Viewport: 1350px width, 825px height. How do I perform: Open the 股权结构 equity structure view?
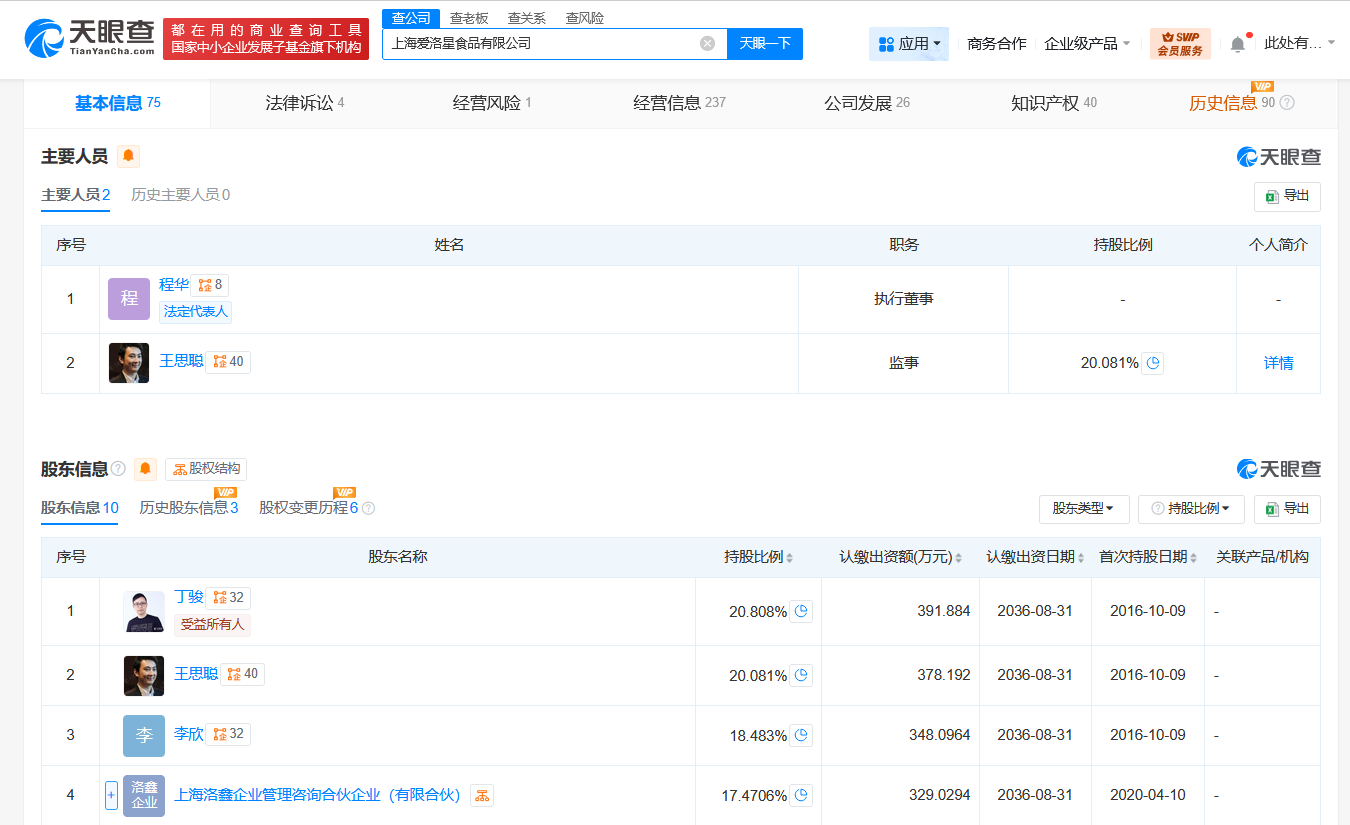tap(204, 468)
